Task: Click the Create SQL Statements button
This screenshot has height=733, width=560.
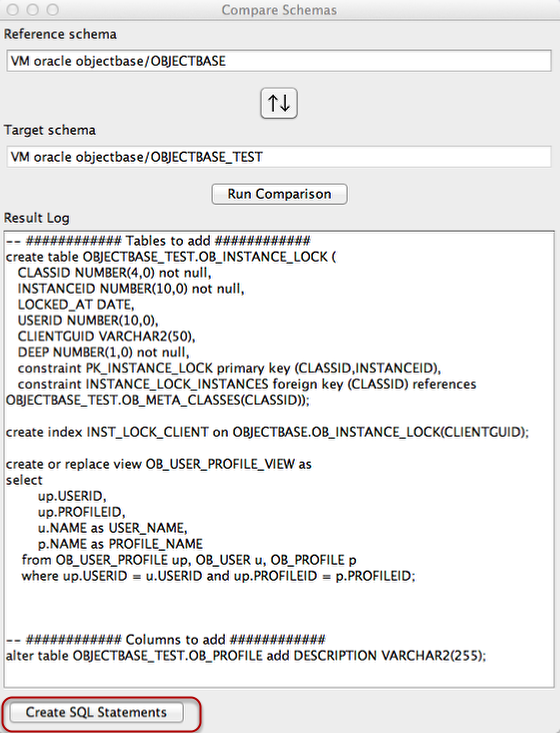Action: (x=96, y=712)
